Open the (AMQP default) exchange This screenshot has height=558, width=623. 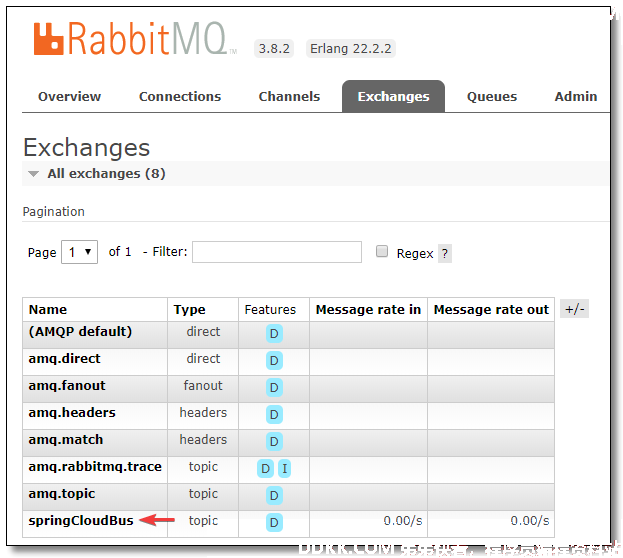pyautogui.click(x=80, y=332)
